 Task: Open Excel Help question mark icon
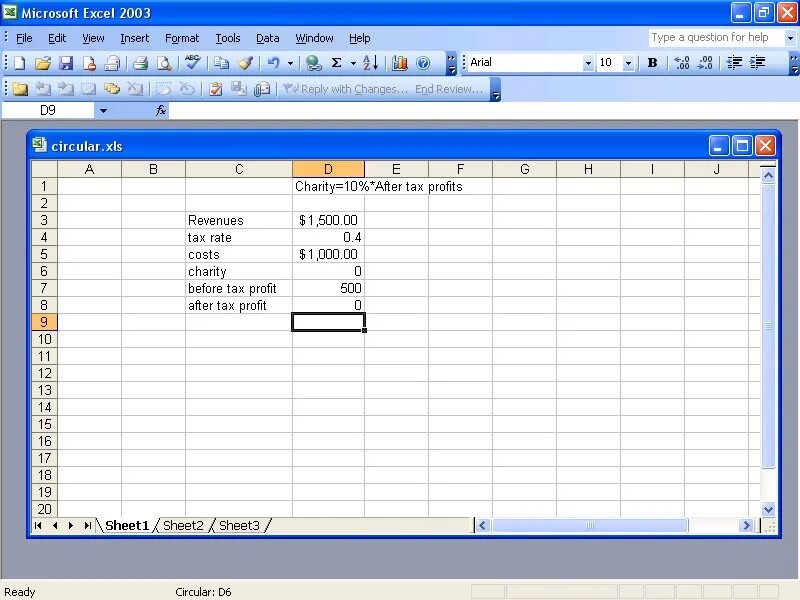click(x=423, y=63)
